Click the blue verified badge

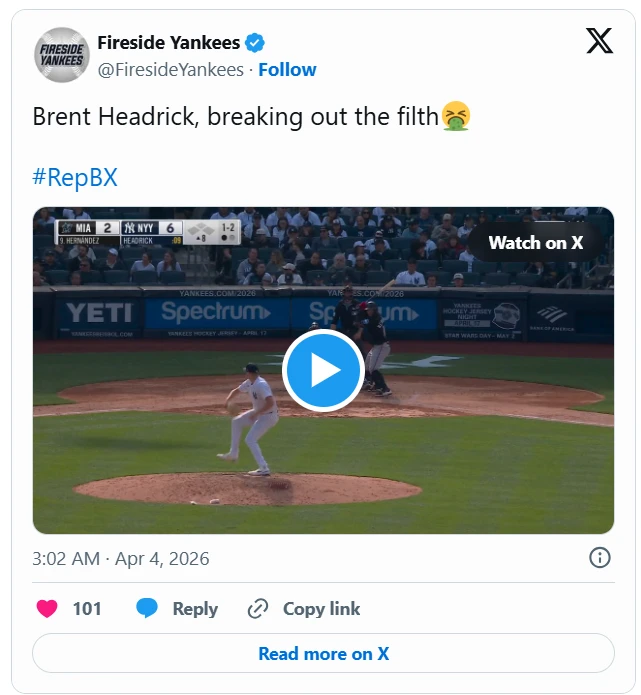[x=257, y=43]
